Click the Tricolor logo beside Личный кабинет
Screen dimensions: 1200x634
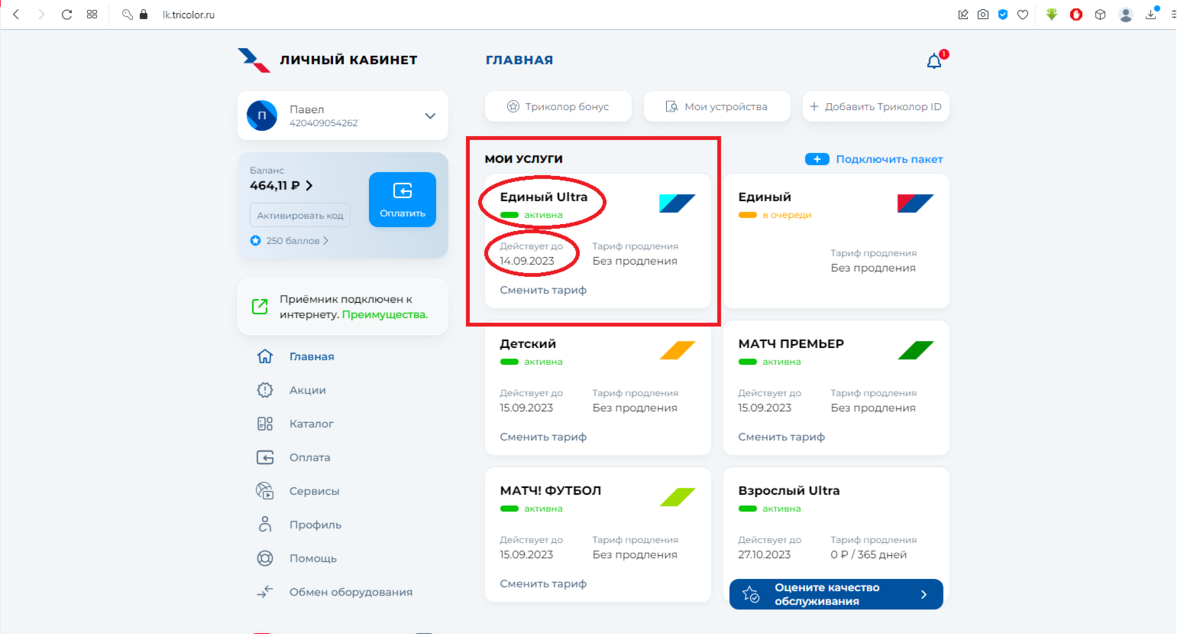point(254,60)
